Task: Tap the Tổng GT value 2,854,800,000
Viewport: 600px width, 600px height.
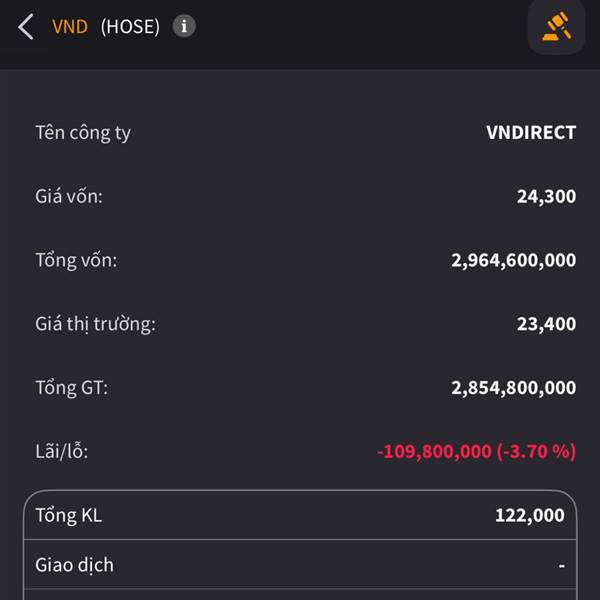Action: 514,388
